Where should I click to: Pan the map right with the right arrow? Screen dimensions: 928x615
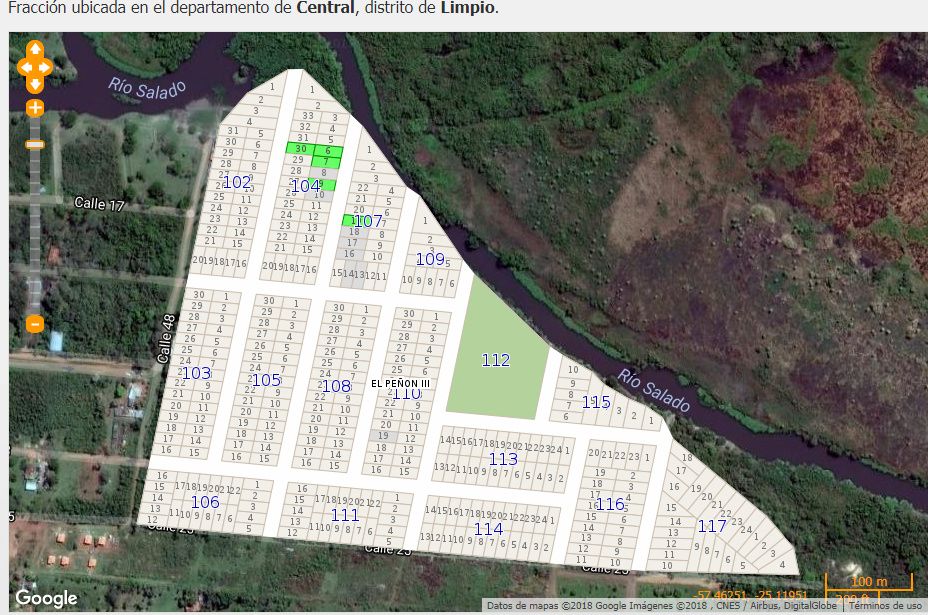[46, 67]
